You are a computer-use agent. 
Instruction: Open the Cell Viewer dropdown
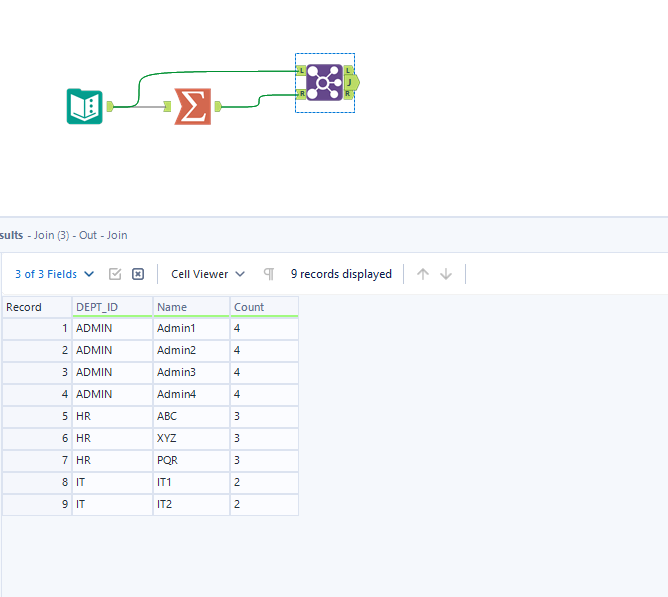[x=208, y=274]
